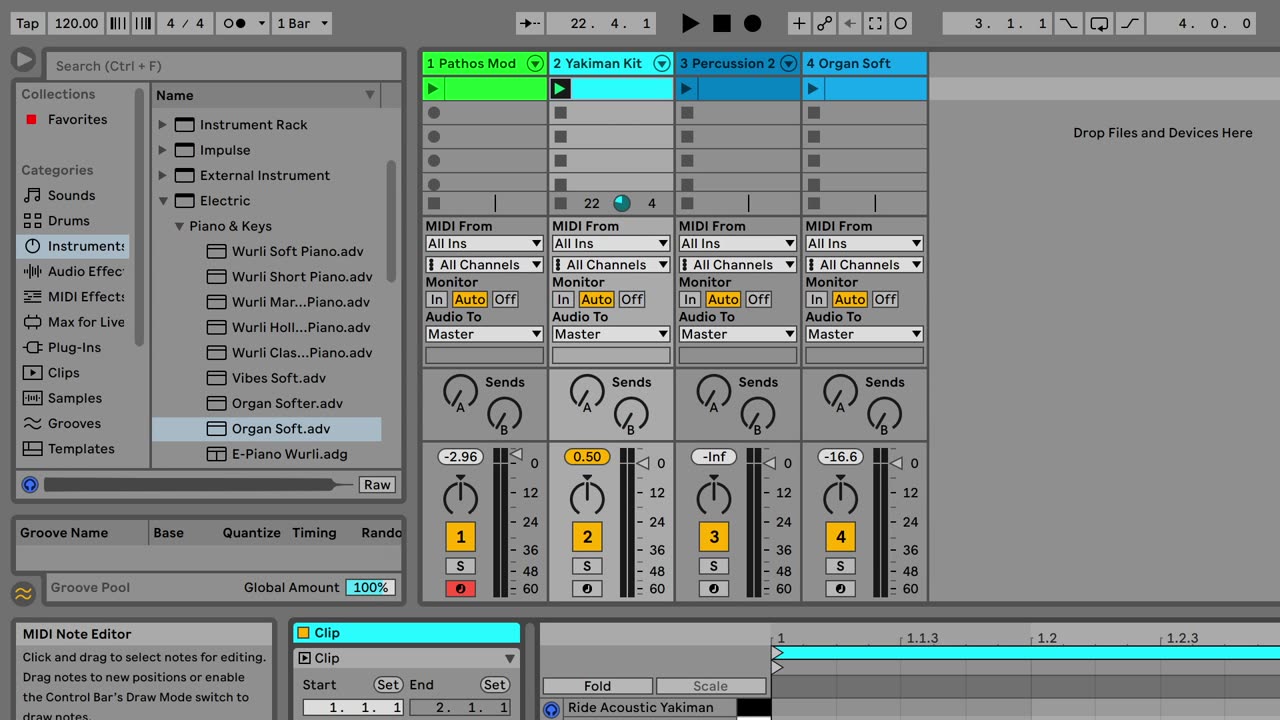Click the Tap tempo button

coord(28,23)
